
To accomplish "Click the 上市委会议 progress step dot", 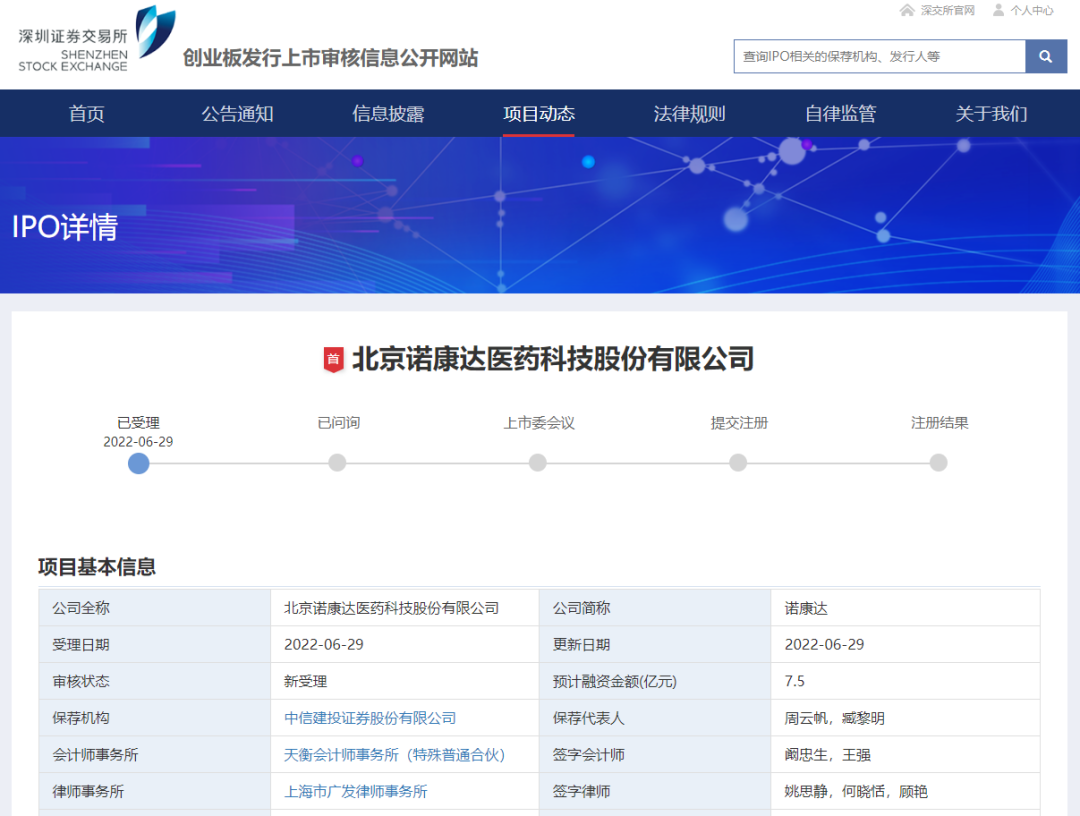I will tap(538, 463).
